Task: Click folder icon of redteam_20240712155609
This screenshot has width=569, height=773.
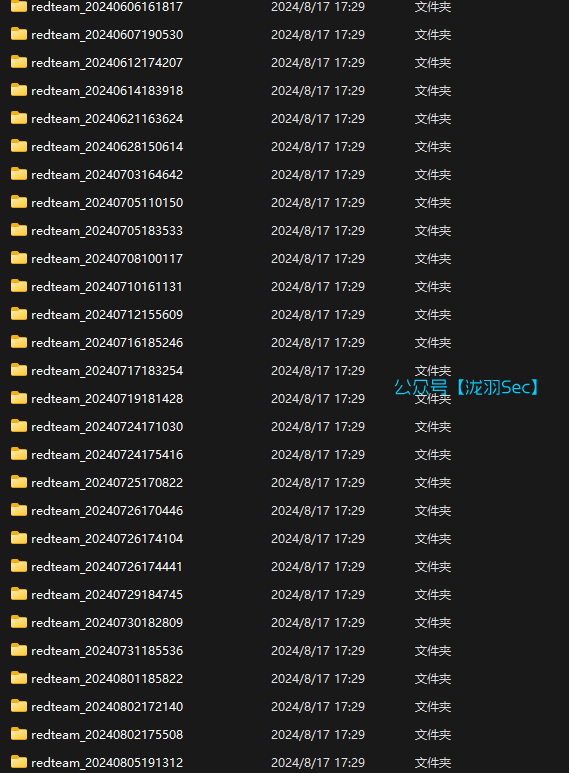Action: (19, 314)
